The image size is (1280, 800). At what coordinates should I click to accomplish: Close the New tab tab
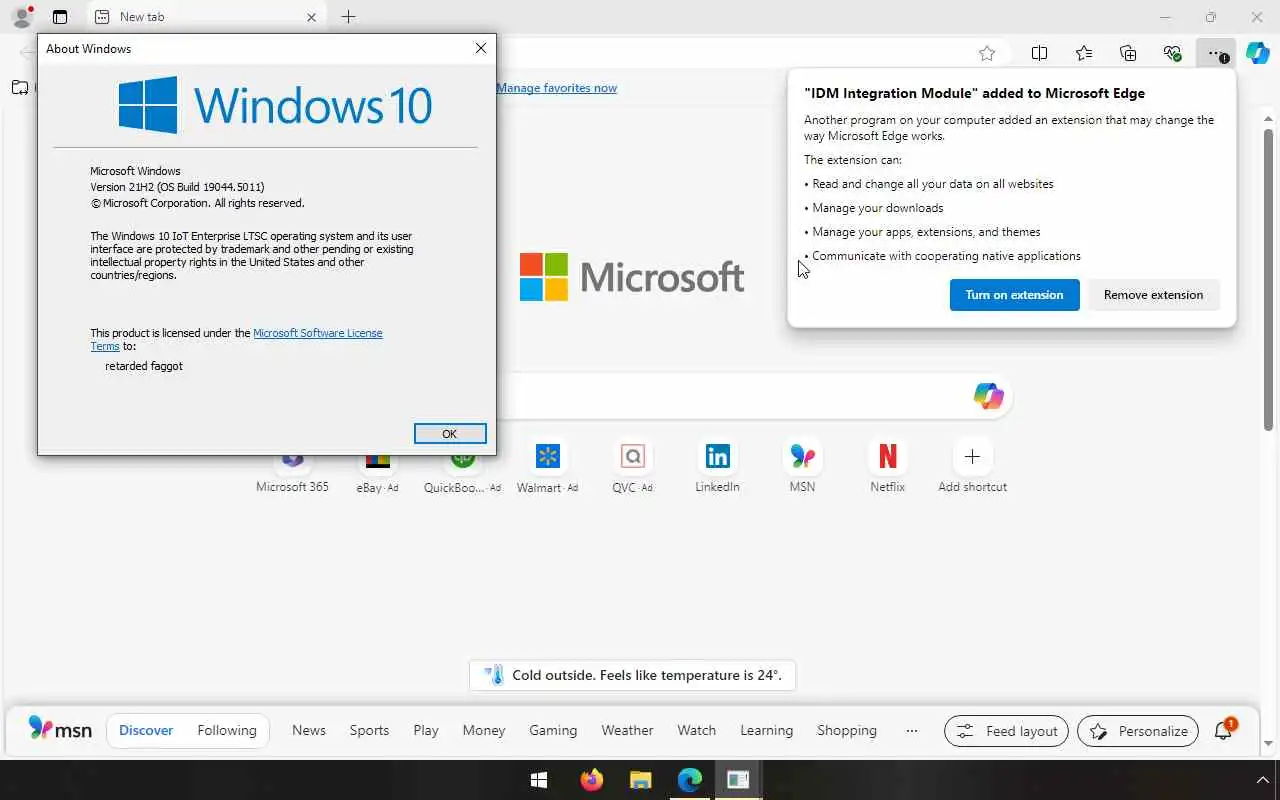tap(311, 17)
